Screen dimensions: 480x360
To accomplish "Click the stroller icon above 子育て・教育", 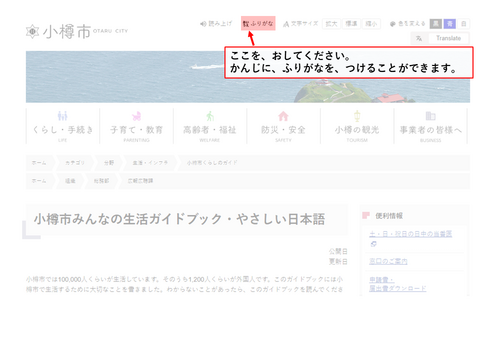I will pyautogui.click(x=136, y=116).
